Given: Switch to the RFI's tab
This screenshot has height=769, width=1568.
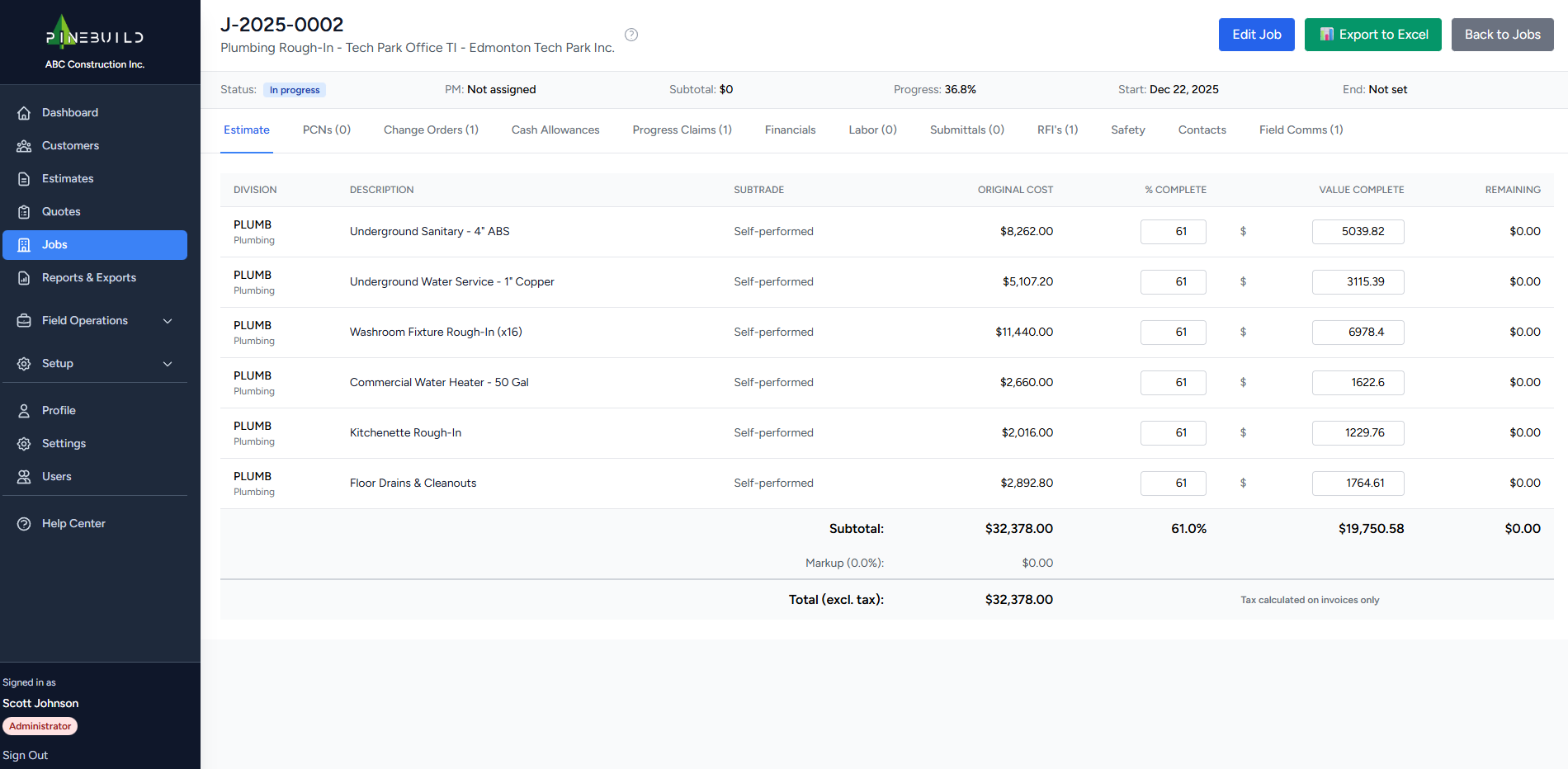Looking at the screenshot, I should pyautogui.click(x=1057, y=130).
